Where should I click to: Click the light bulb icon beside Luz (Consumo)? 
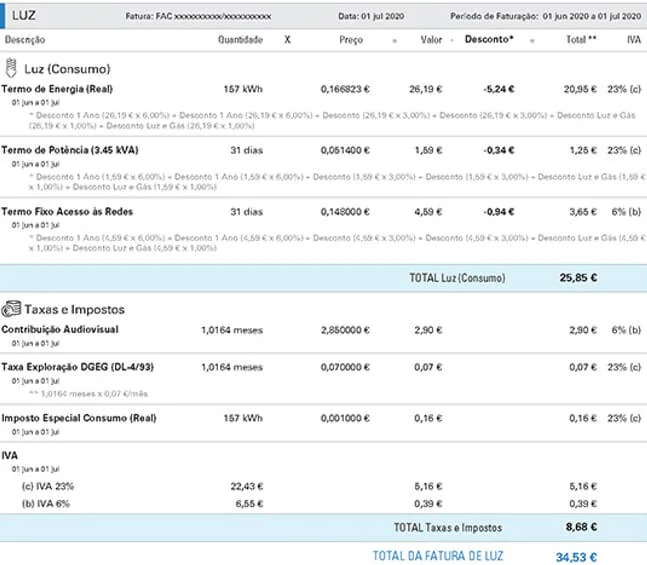(11, 68)
